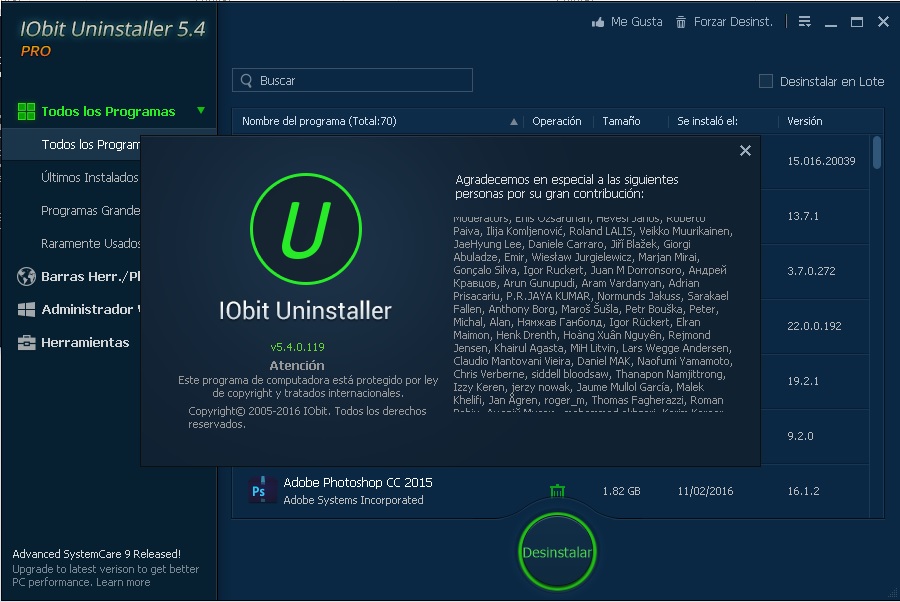Click Forzar Desinst. label

coord(733,22)
